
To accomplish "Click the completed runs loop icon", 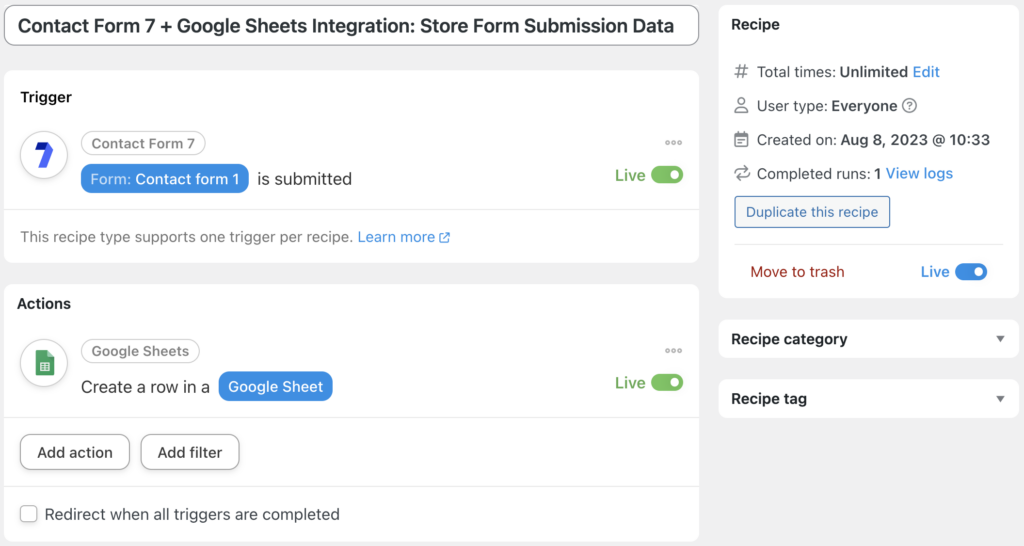I will (741, 174).
